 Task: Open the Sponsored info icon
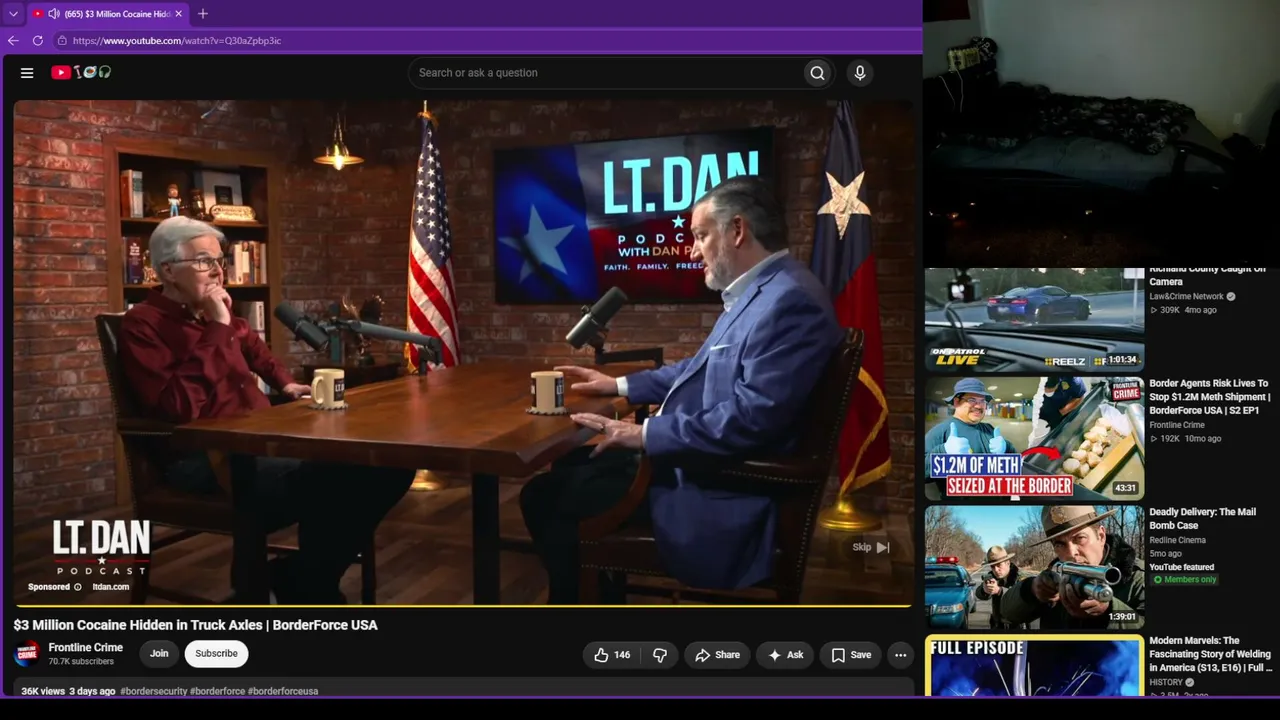78,587
